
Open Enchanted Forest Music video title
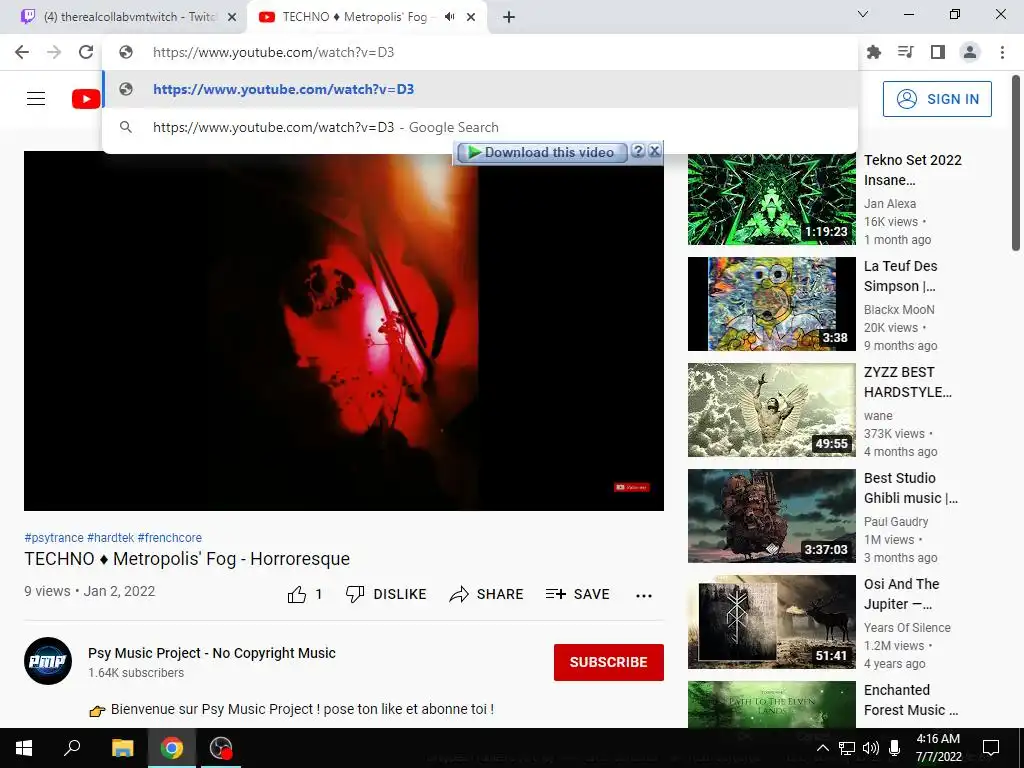pyautogui.click(x=911, y=700)
